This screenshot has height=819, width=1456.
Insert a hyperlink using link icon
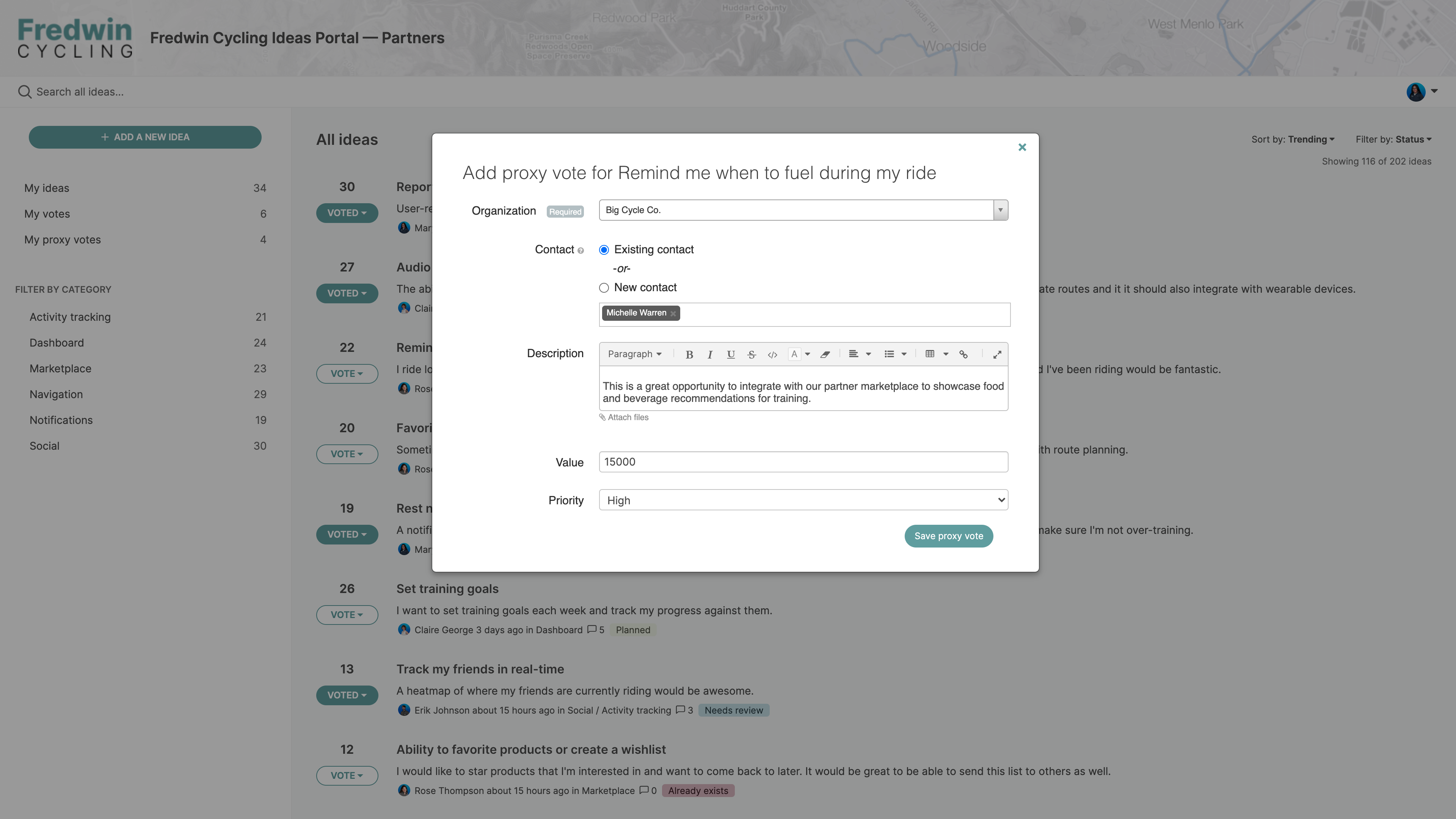tap(964, 355)
